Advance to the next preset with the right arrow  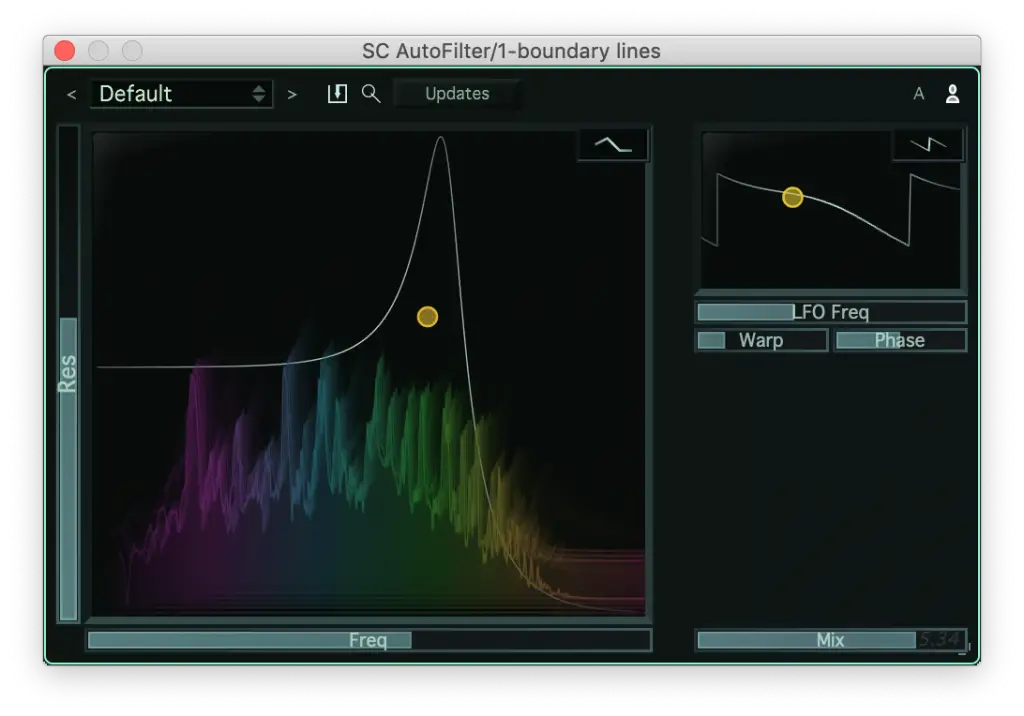pos(291,93)
